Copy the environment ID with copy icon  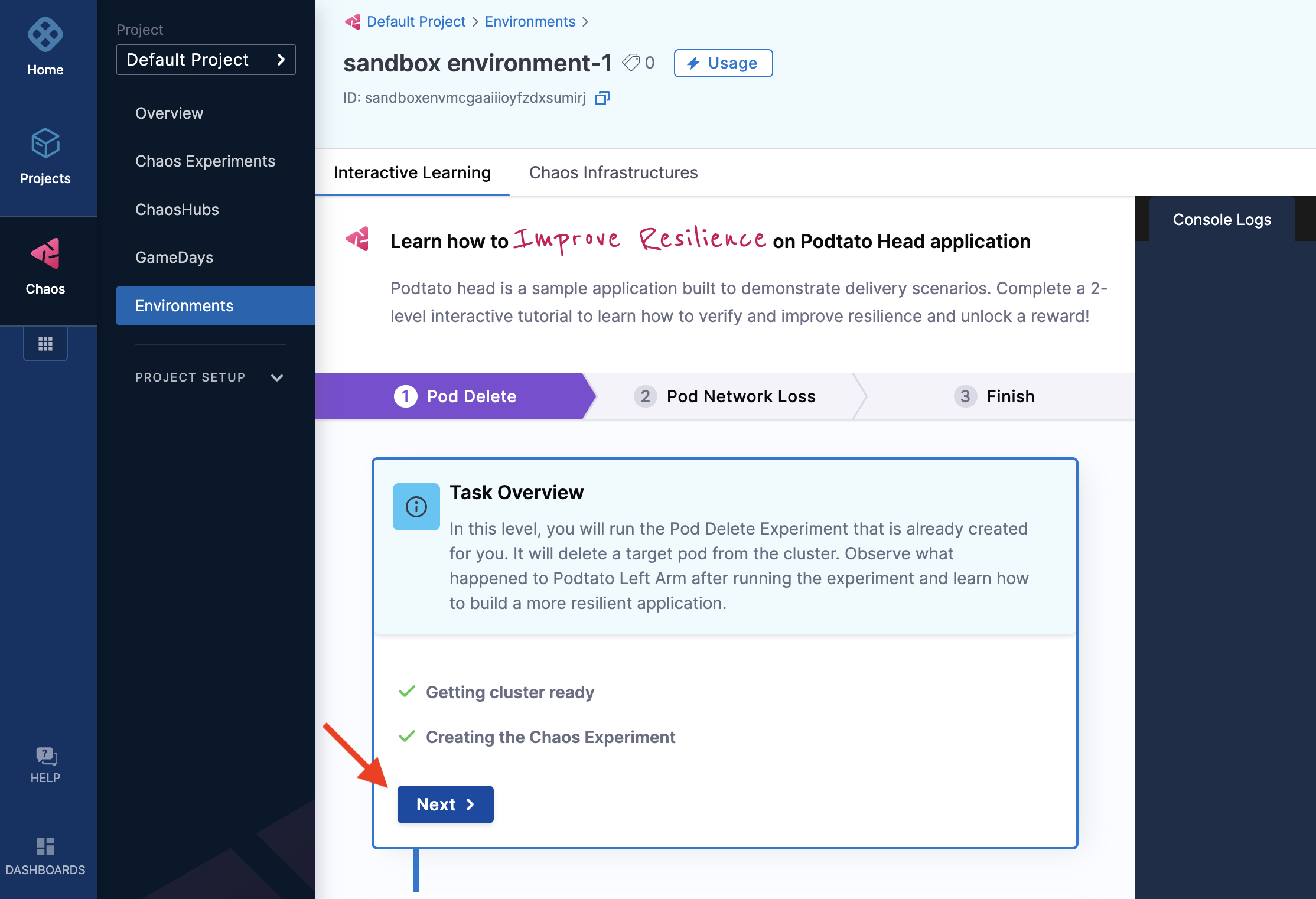click(602, 98)
